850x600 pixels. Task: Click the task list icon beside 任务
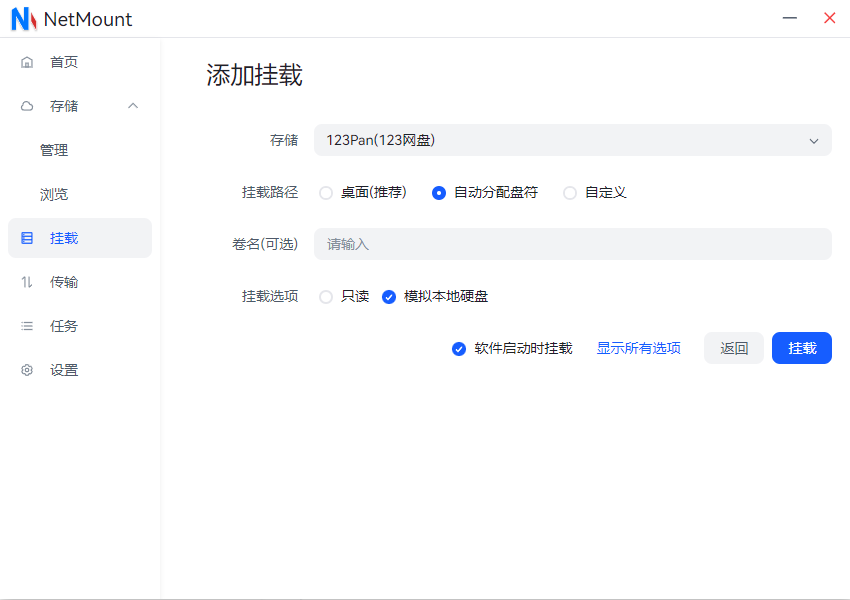pos(27,326)
